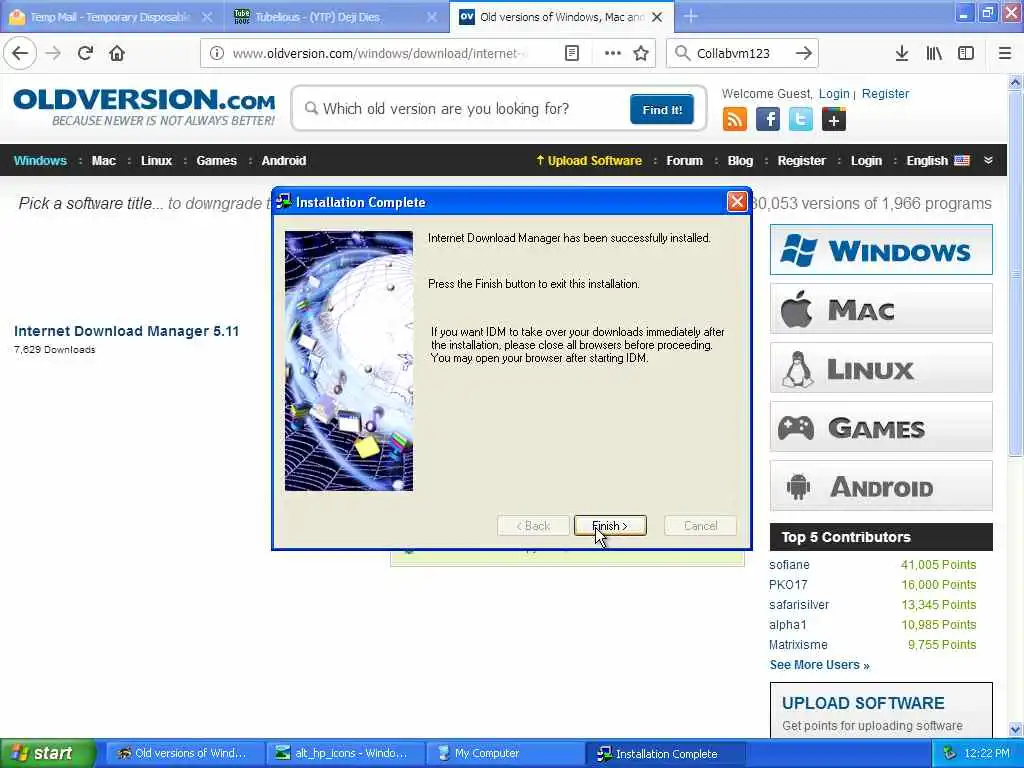
Task: Click the system tray IDM icon
Action: point(950,753)
